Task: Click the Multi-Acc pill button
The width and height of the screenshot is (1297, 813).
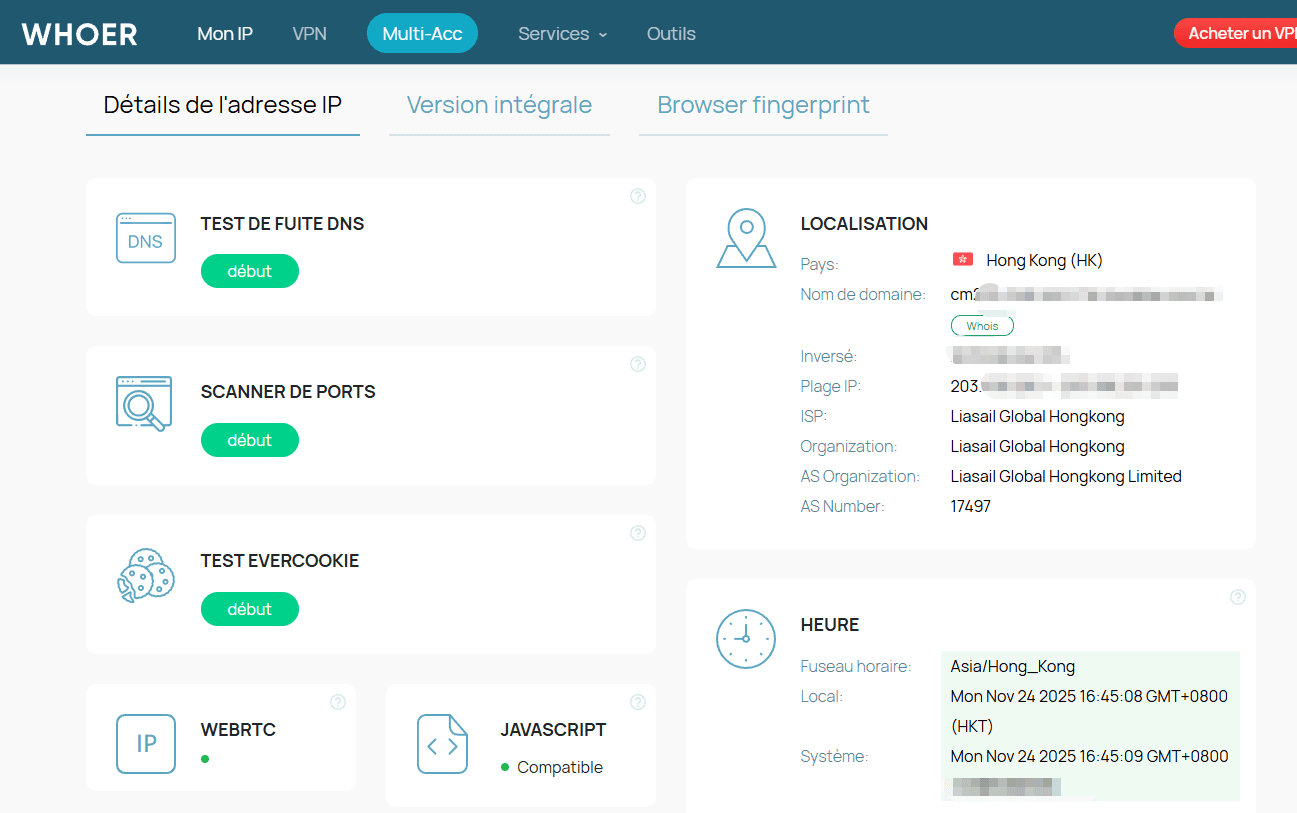Action: click(x=422, y=34)
